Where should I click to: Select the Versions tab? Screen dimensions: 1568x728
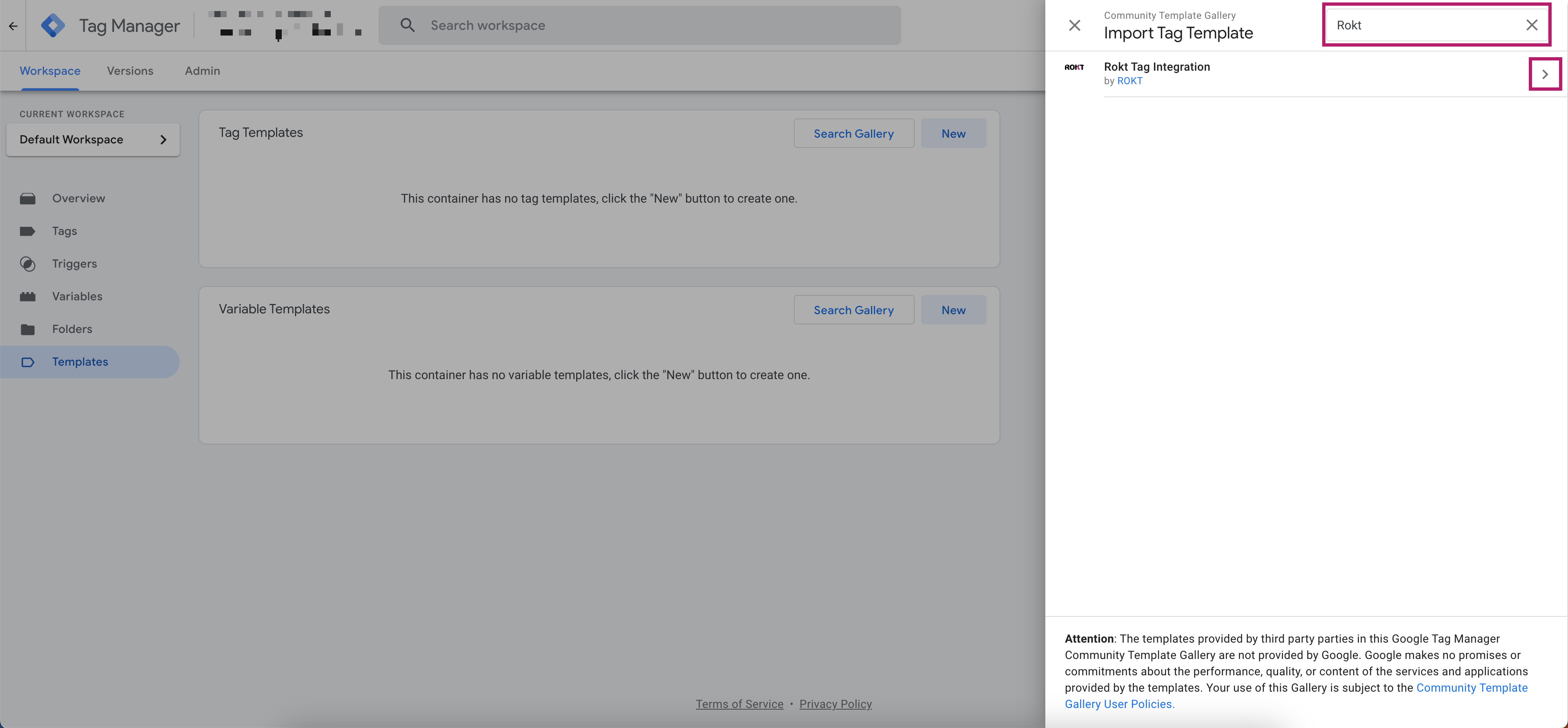click(130, 71)
